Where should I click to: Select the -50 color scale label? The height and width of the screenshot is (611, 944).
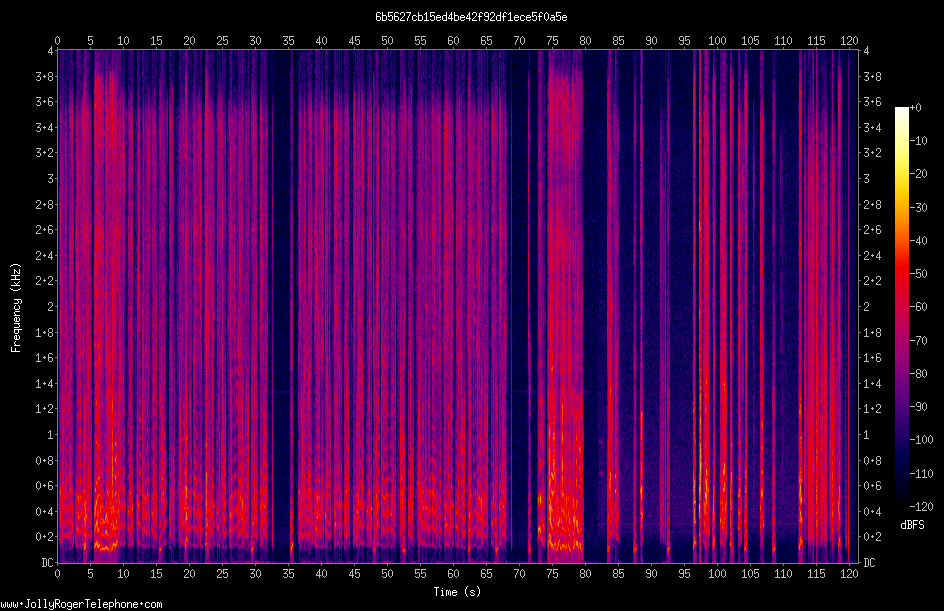[919, 274]
